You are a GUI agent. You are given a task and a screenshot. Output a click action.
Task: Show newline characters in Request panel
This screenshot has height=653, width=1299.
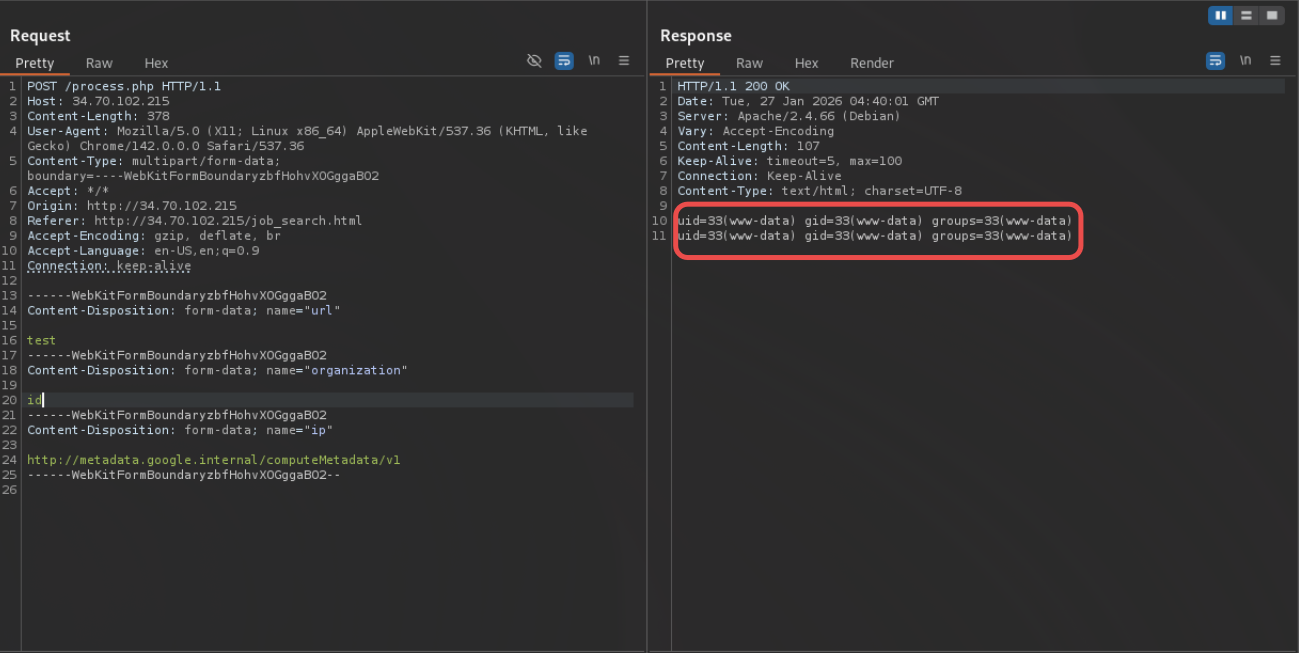594,61
